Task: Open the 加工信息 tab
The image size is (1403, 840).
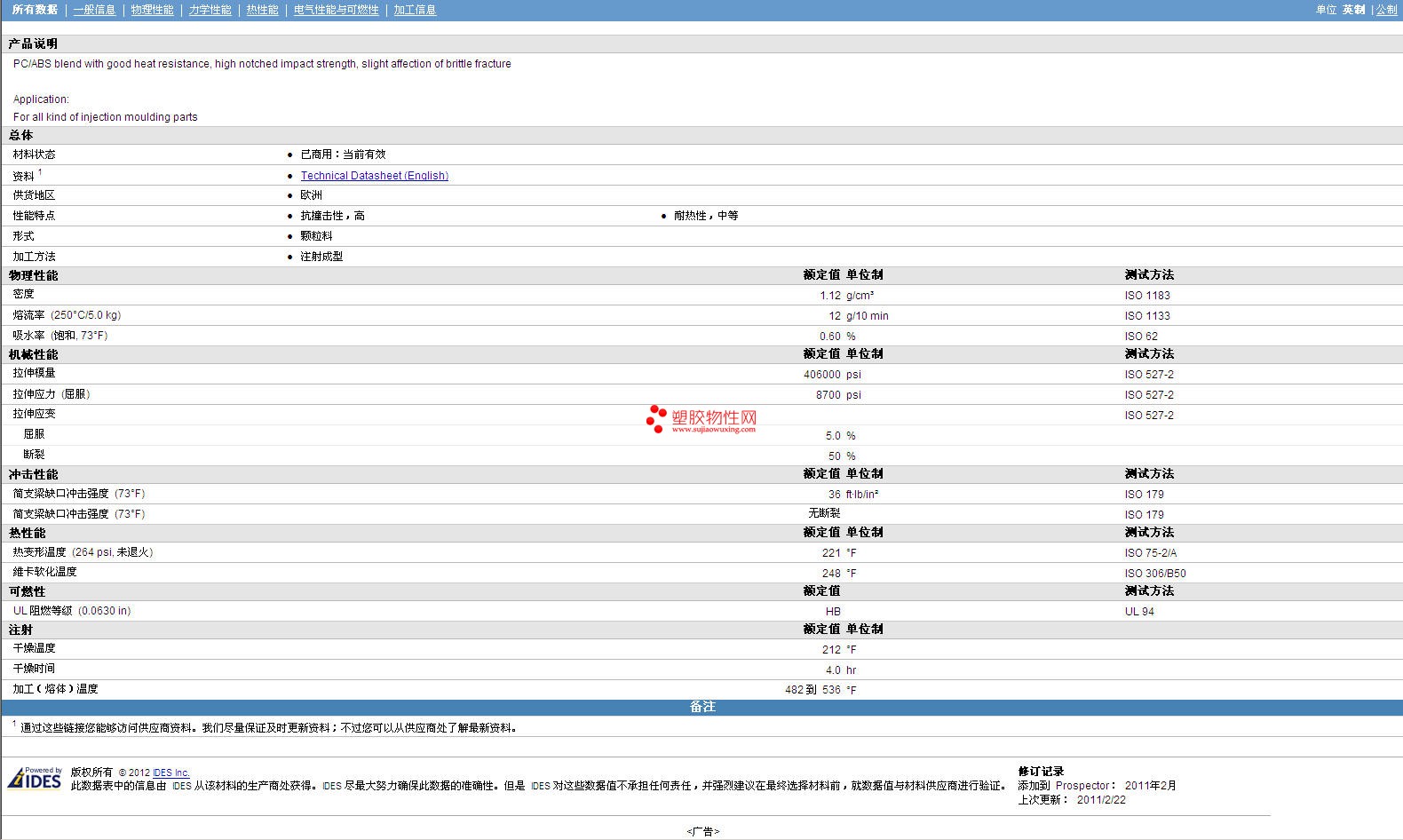Action: [x=415, y=10]
